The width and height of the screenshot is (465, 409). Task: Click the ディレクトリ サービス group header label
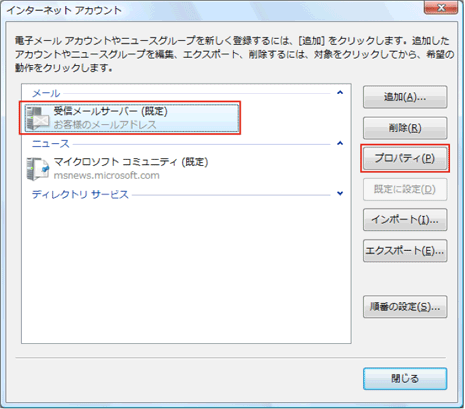(x=80, y=194)
